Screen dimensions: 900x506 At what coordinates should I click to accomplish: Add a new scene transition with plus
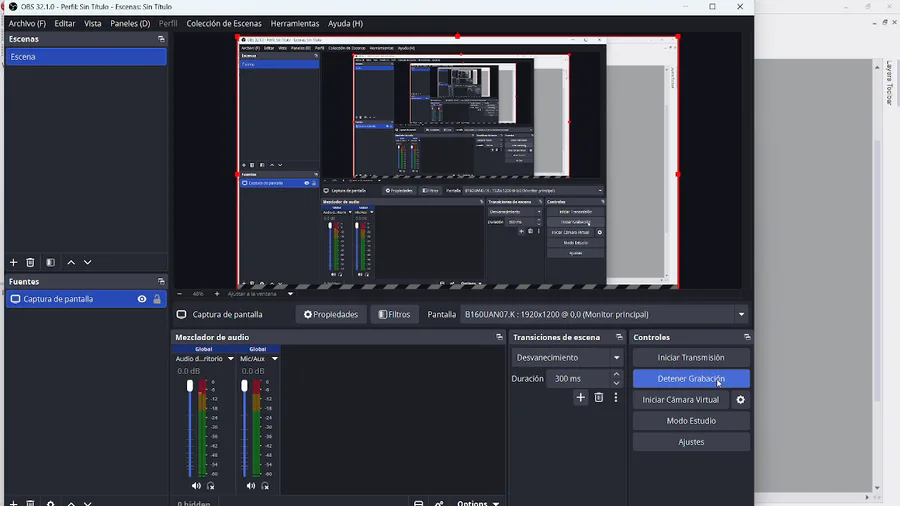[x=580, y=398]
